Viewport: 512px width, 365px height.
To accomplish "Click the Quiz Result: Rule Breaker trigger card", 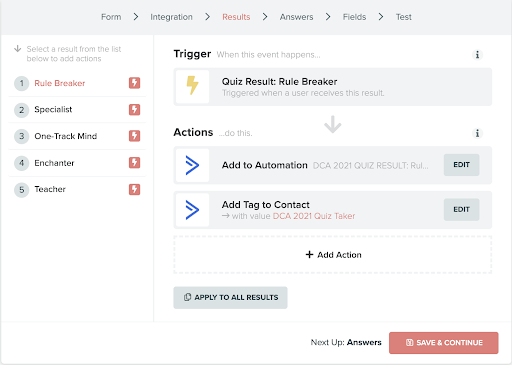I will tap(333, 87).
